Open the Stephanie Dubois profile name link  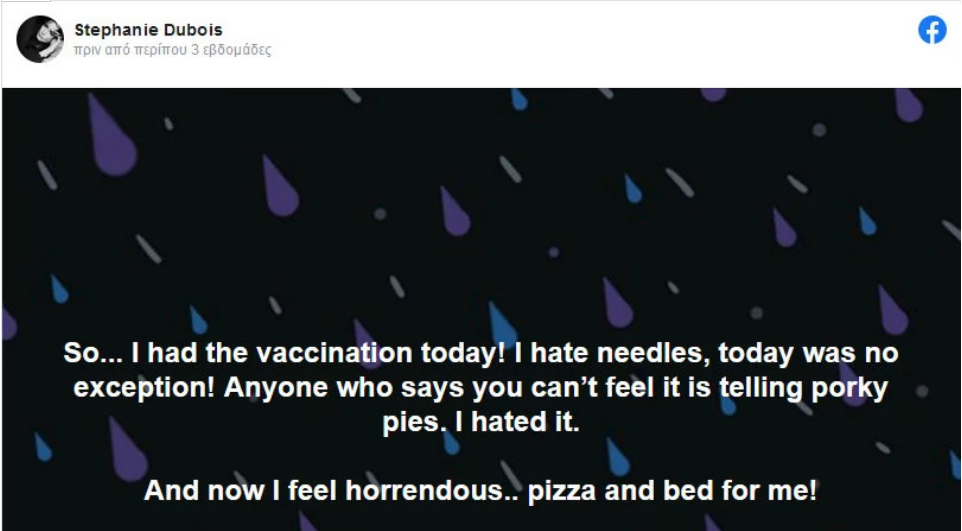tap(148, 29)
